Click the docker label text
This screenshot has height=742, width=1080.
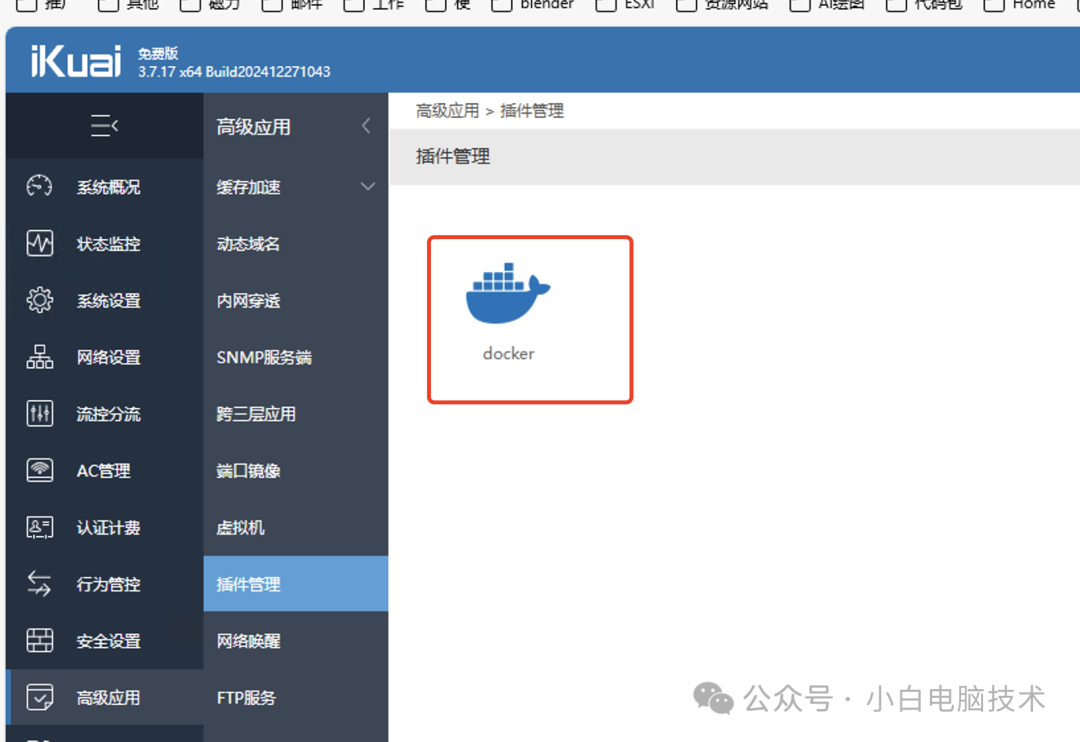[508, 353]
